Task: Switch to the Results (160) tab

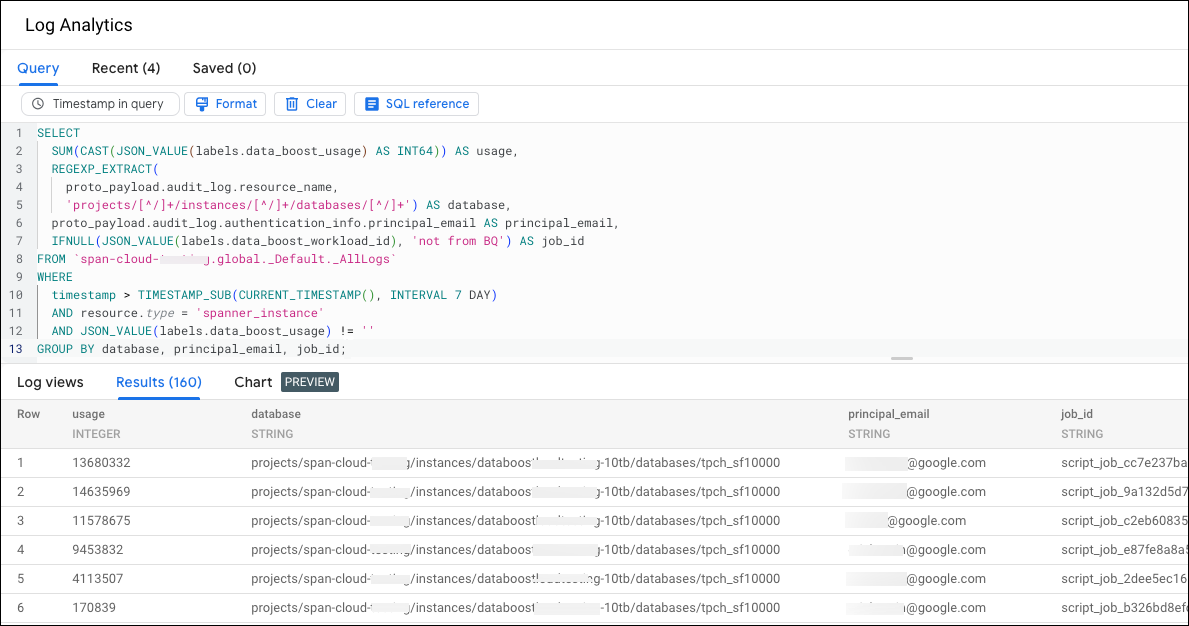Action: pos(158,382)
